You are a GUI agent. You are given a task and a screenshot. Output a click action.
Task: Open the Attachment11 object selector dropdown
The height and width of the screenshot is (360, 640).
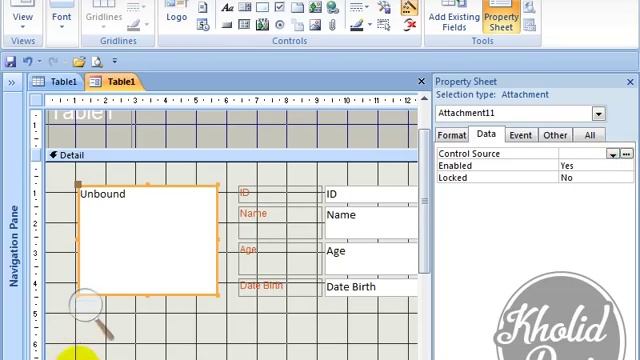pos(598,114)
